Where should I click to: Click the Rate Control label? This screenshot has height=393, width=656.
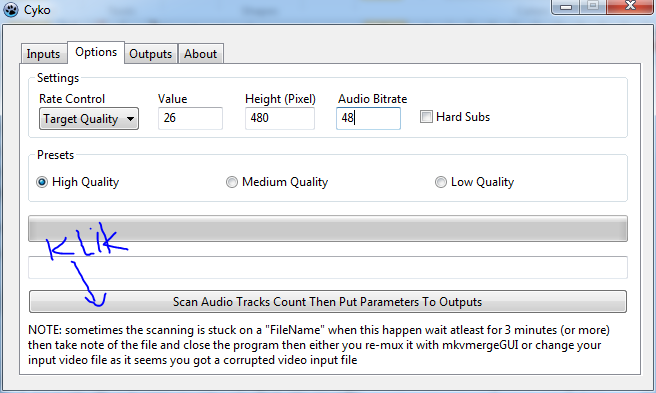pyautogui.click(x=72, y=99)
